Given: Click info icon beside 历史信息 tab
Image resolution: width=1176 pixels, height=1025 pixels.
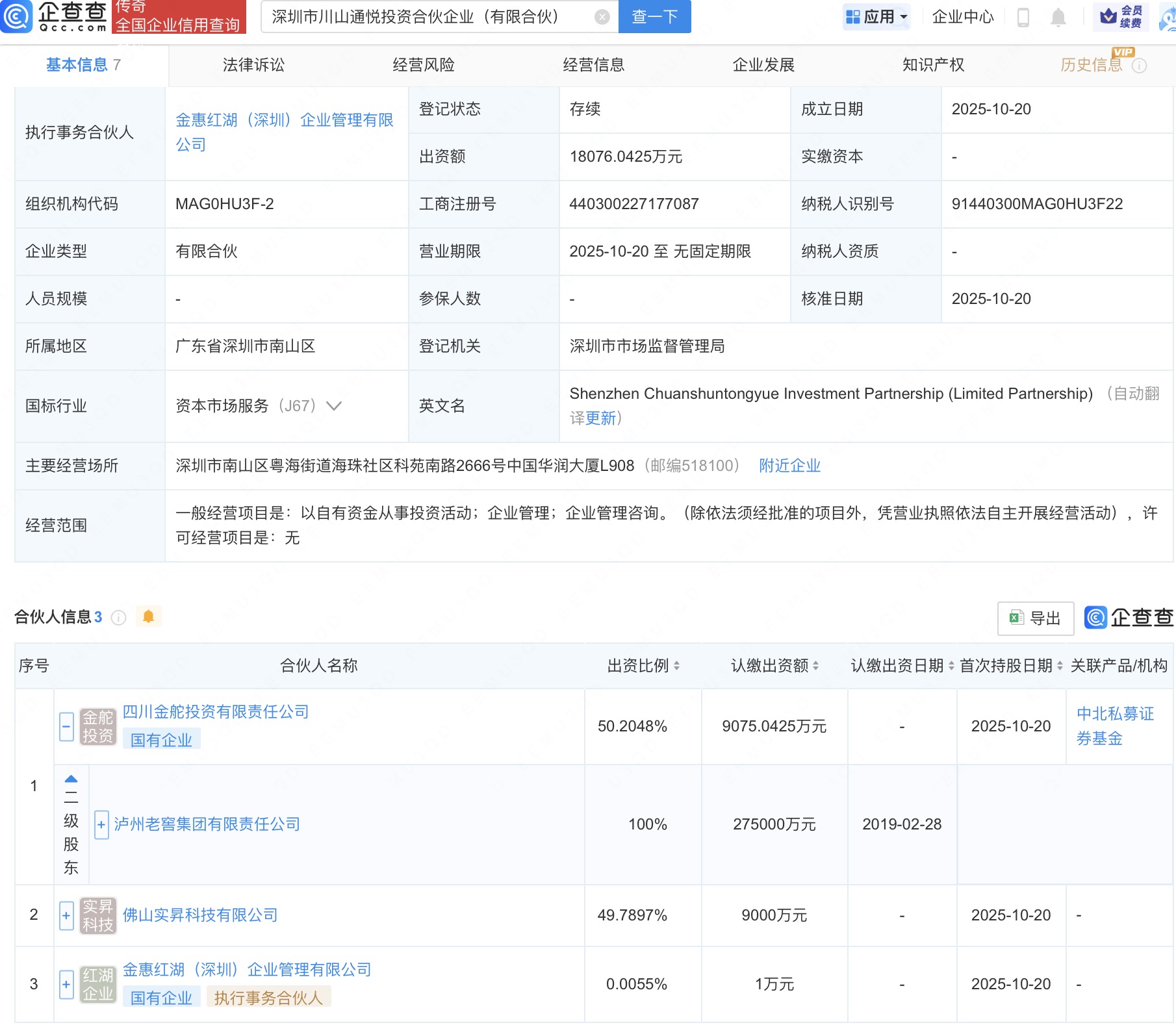Looking at the screenshot, I should point(1139,66).
